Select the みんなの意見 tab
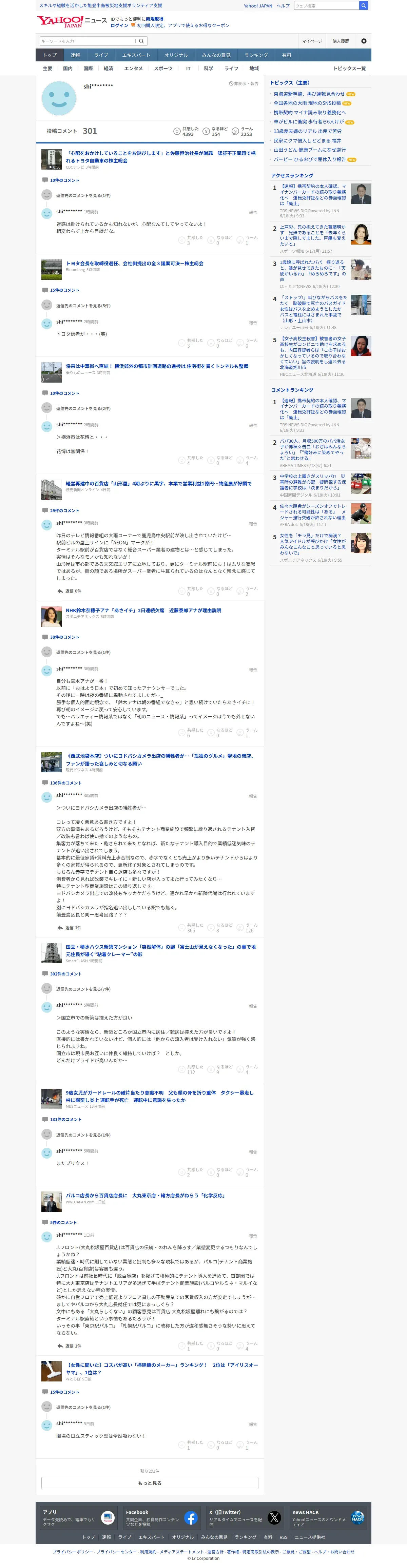 click(x=216, y=55)
